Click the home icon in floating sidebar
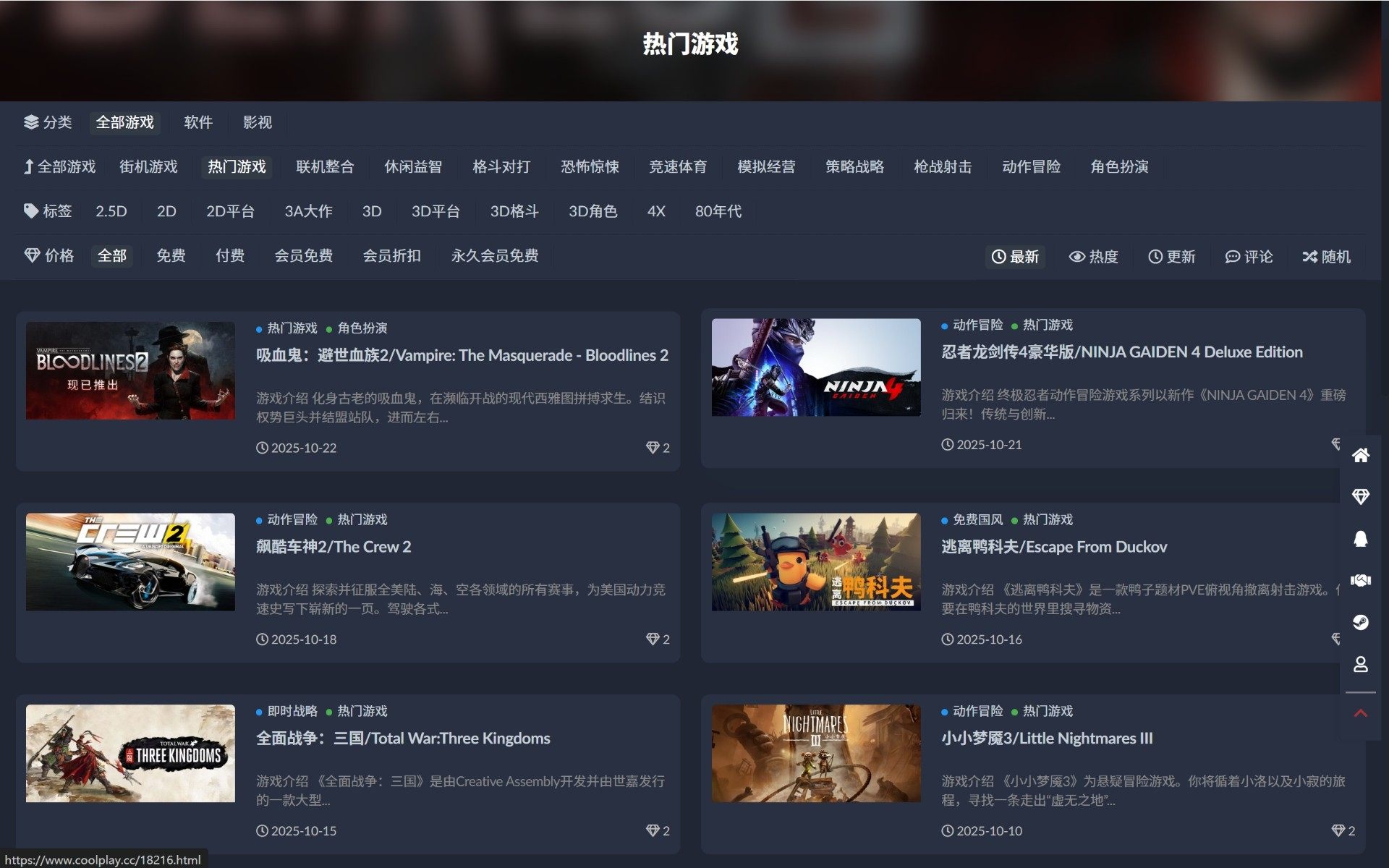The width and height of the screenshot is (1389, 868). coord(1360,455)
